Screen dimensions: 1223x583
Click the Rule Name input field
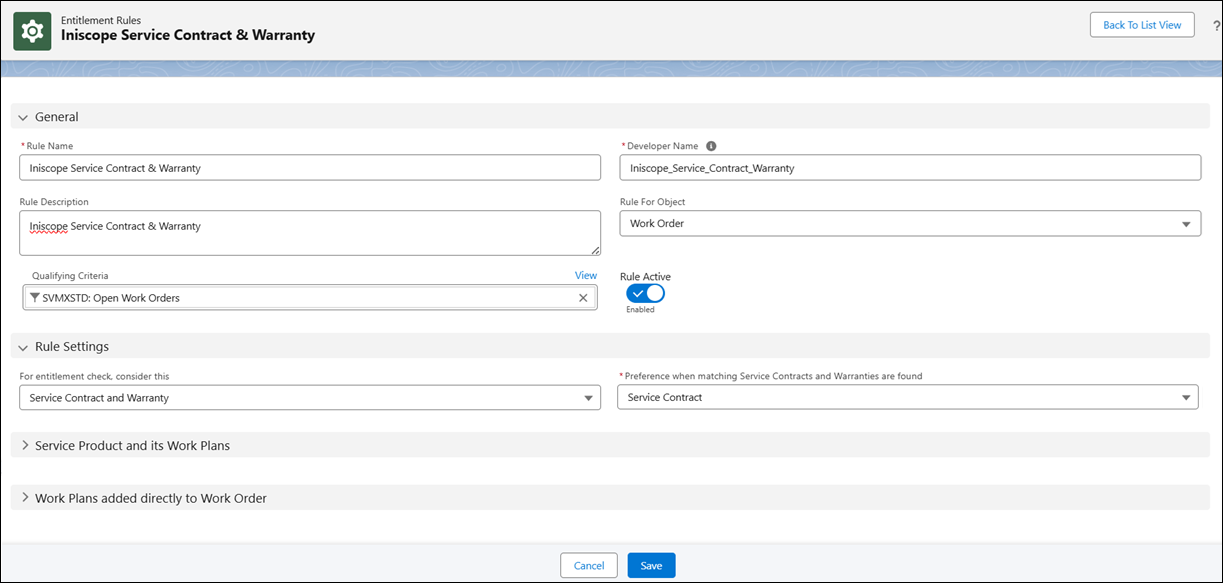point(310,168)
